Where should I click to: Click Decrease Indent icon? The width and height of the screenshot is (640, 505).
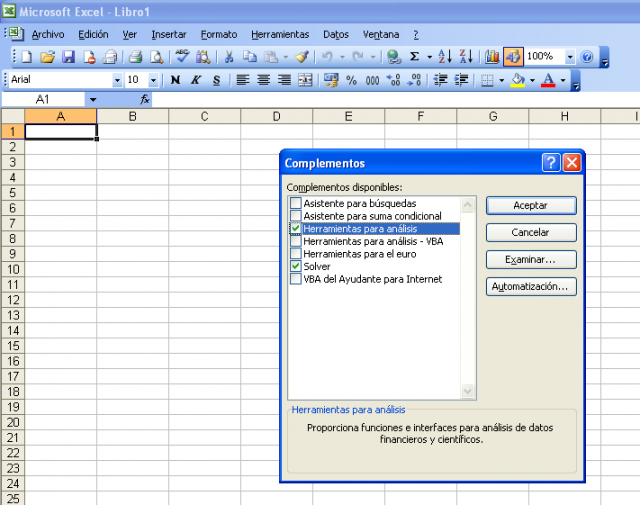point(440,80)
